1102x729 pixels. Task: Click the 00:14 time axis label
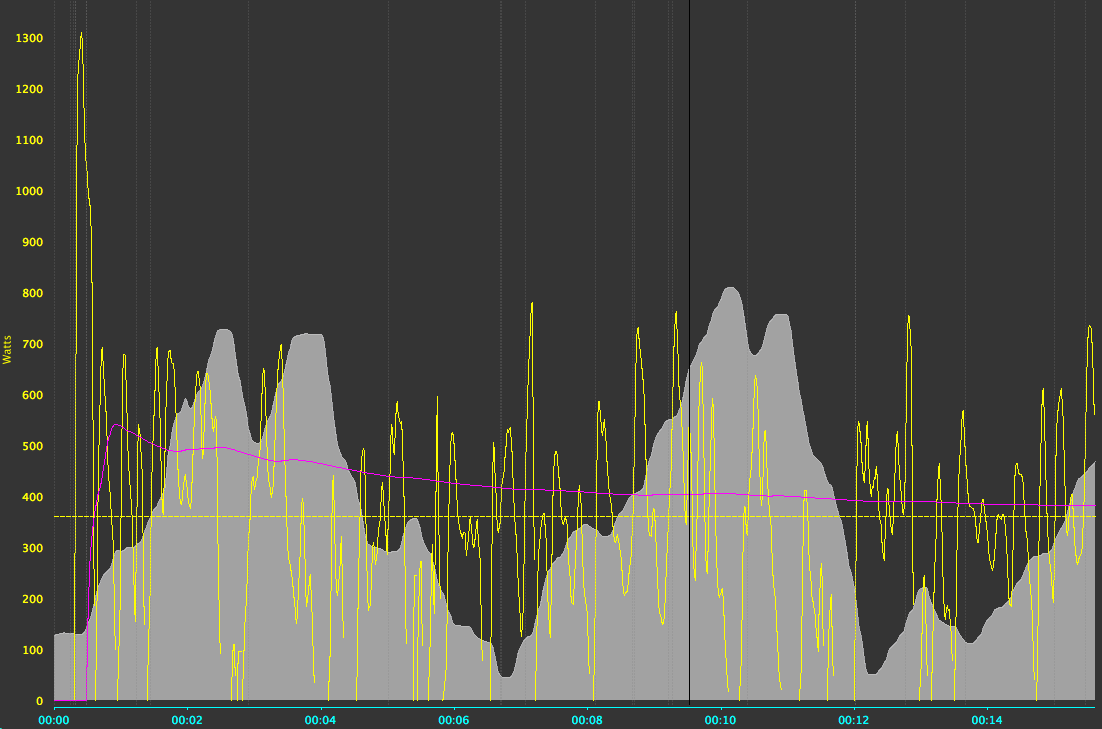987,719
